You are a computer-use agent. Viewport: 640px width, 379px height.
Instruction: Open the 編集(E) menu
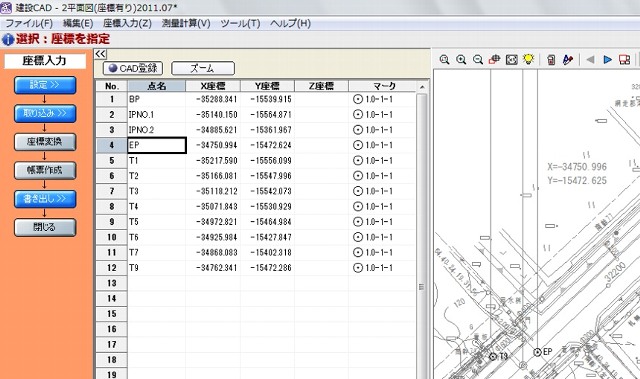click(x=78, y=24)
